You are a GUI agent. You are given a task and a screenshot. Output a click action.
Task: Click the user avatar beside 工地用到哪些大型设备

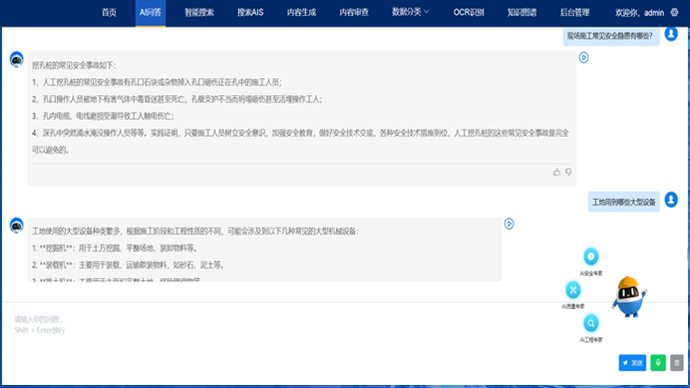tap(671, 200)
